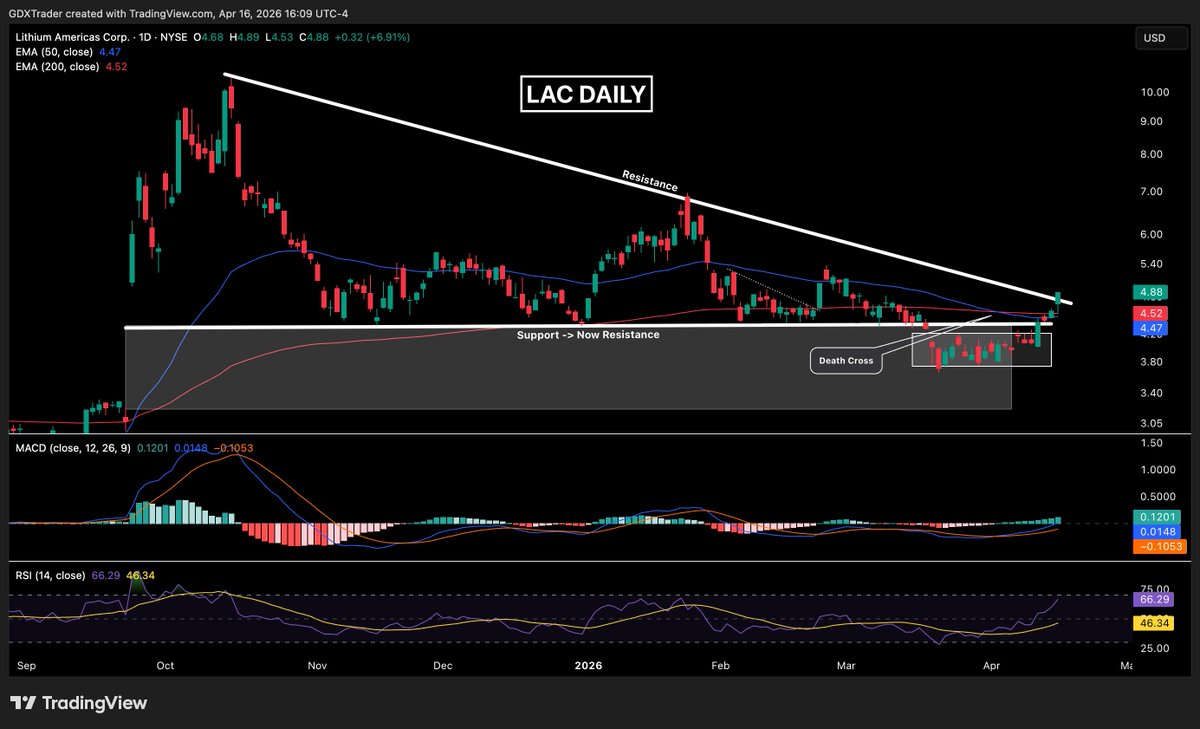Click the 8.00 price axis label

click(x=1152, y=154)
